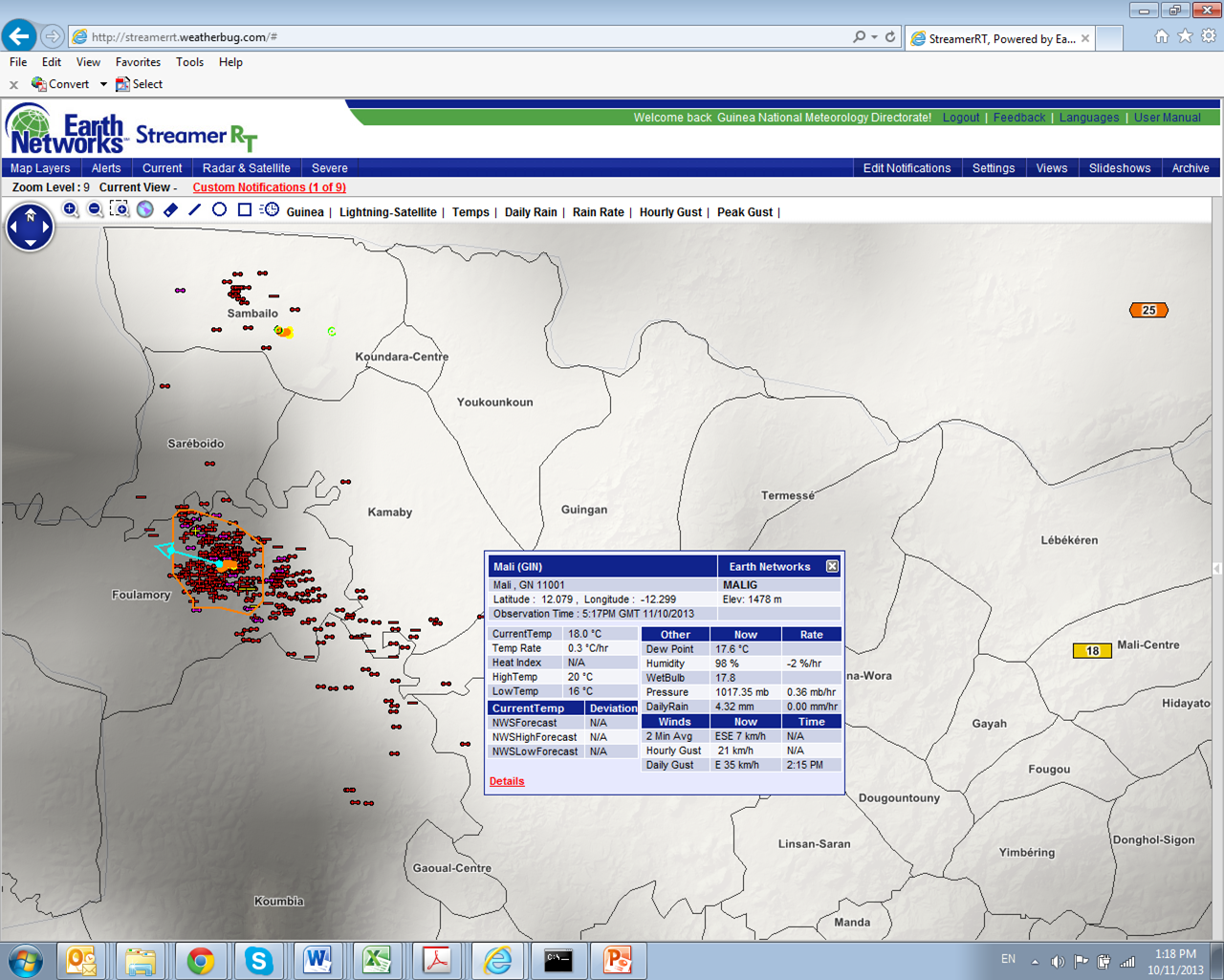Click the Feedback link

[x=1019, y=118]
